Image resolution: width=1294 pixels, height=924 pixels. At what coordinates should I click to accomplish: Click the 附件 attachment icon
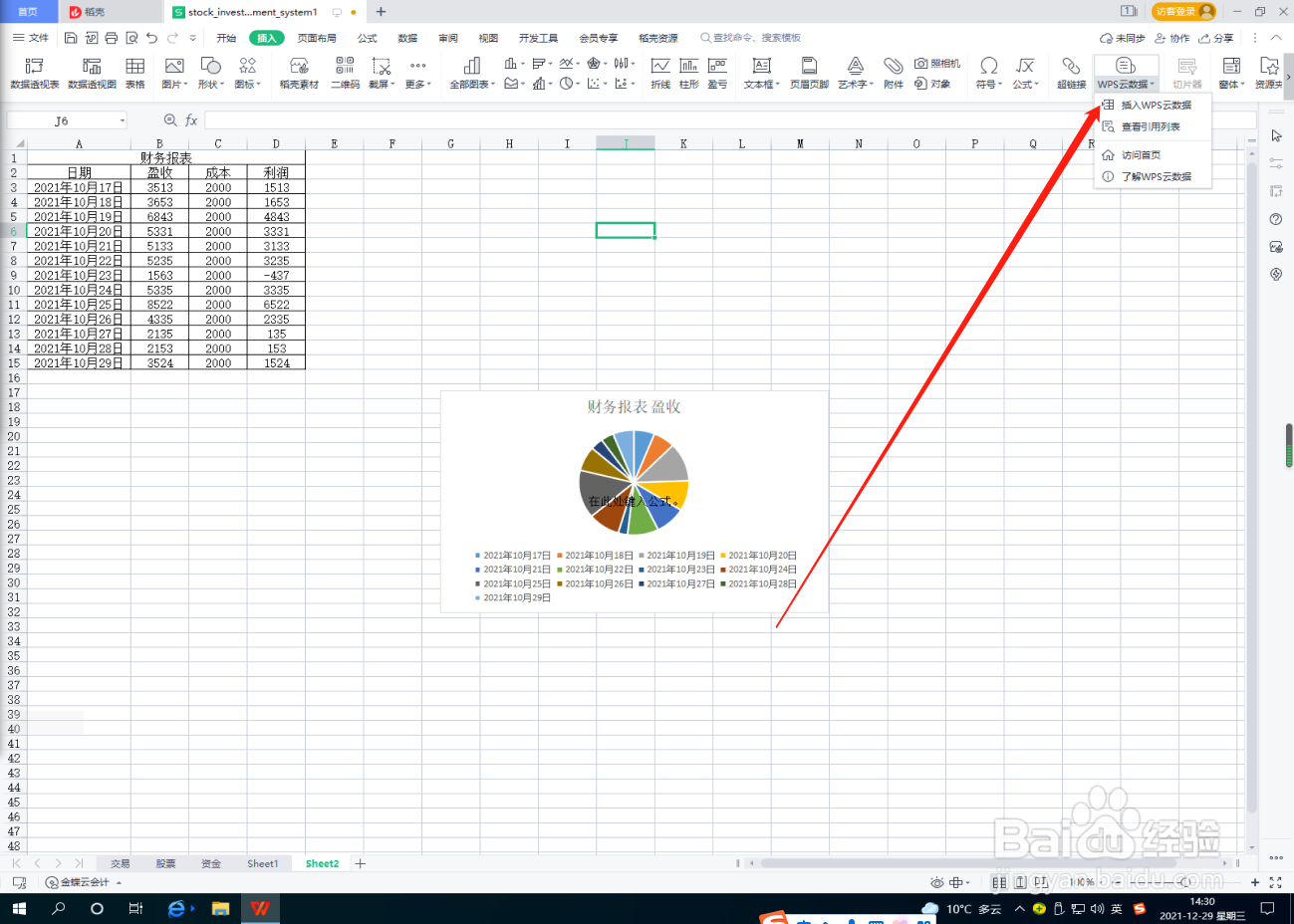(x=894, y=73)
